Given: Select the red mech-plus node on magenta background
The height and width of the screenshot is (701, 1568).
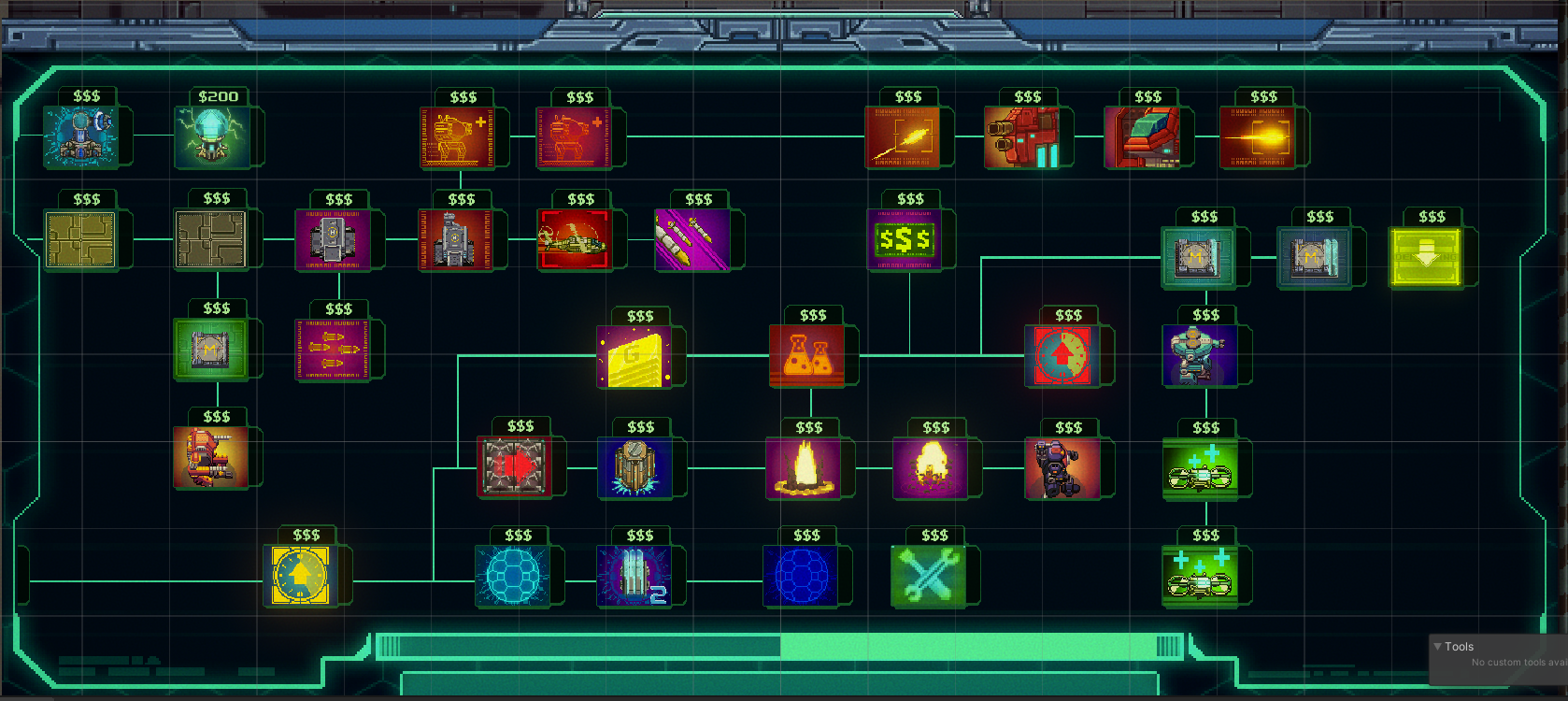Looking at the screenshot, I should [574, 136].
